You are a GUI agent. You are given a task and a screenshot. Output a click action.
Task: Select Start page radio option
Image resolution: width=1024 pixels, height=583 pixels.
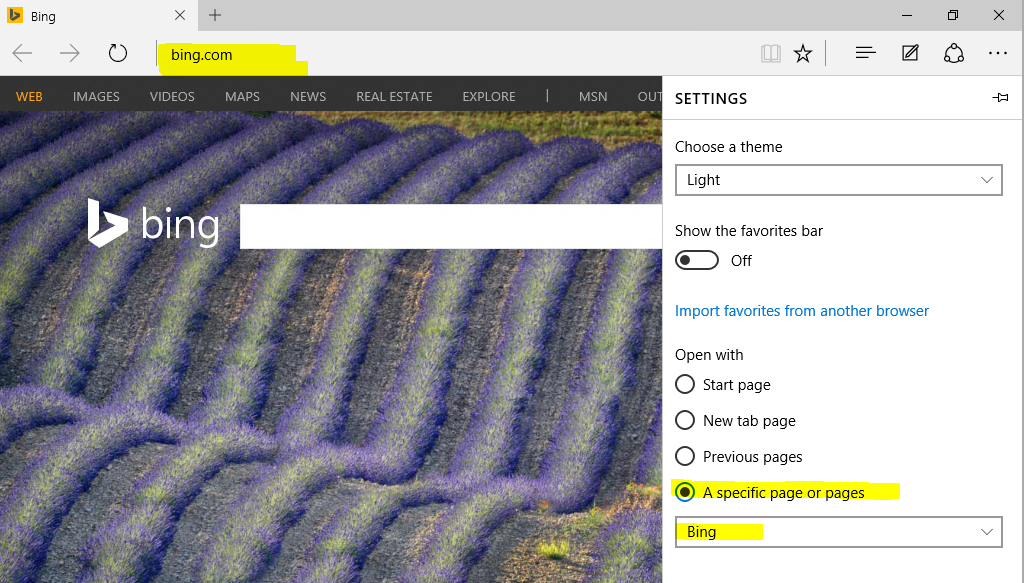tap(684, 385)
